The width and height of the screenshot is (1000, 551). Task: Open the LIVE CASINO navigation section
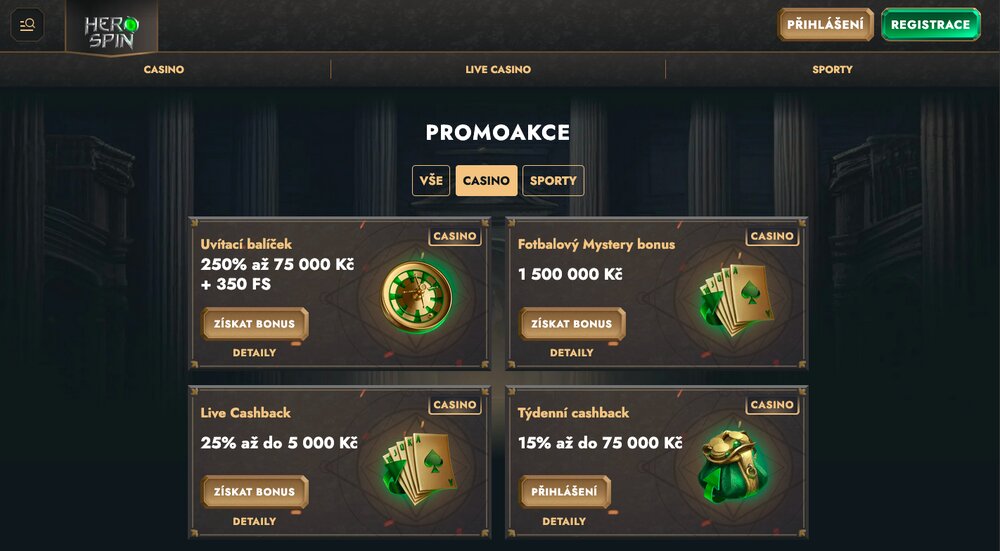[498, 70]
